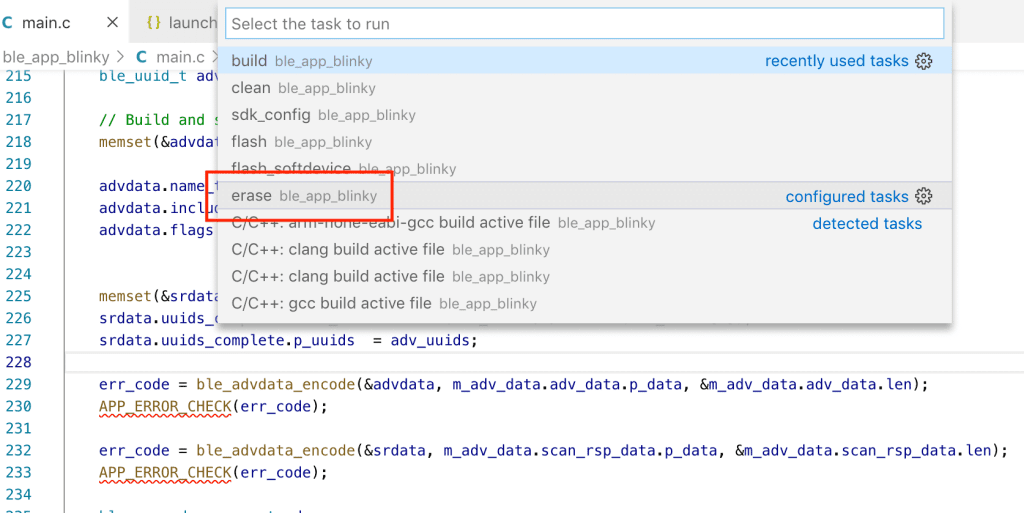Click adv_uuids on line 227
The width and height of the screenshot is (1024, 513).
(x=430, y=341)
